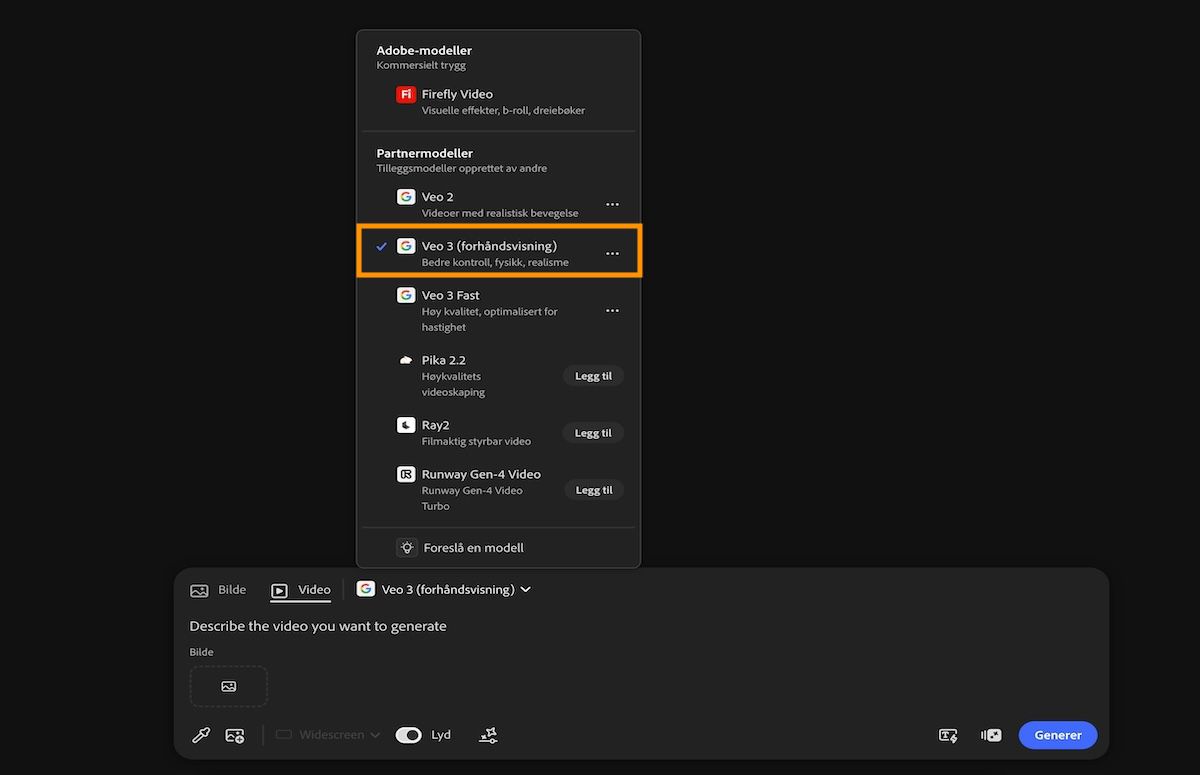Click the lightbulb icon beside Foreslå en modell
This screenshot has height=775, width=1200.
click(x=406, y=547)
